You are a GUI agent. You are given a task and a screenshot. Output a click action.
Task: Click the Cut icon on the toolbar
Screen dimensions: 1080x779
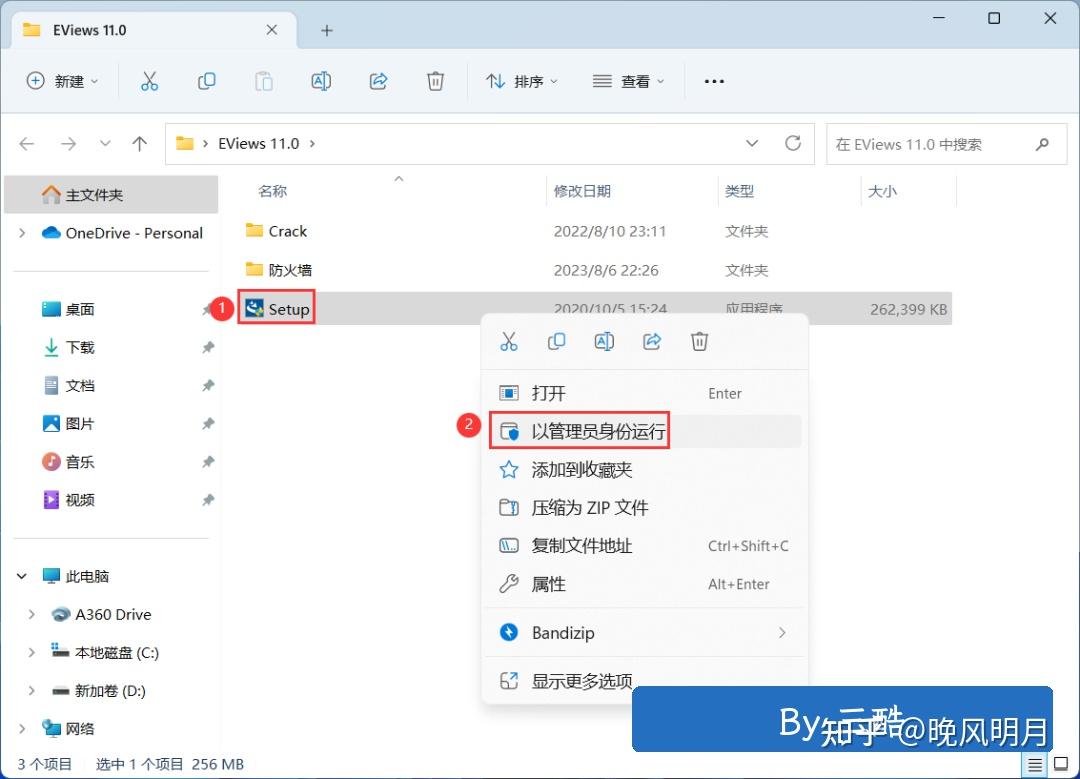(x=150, y=81)
